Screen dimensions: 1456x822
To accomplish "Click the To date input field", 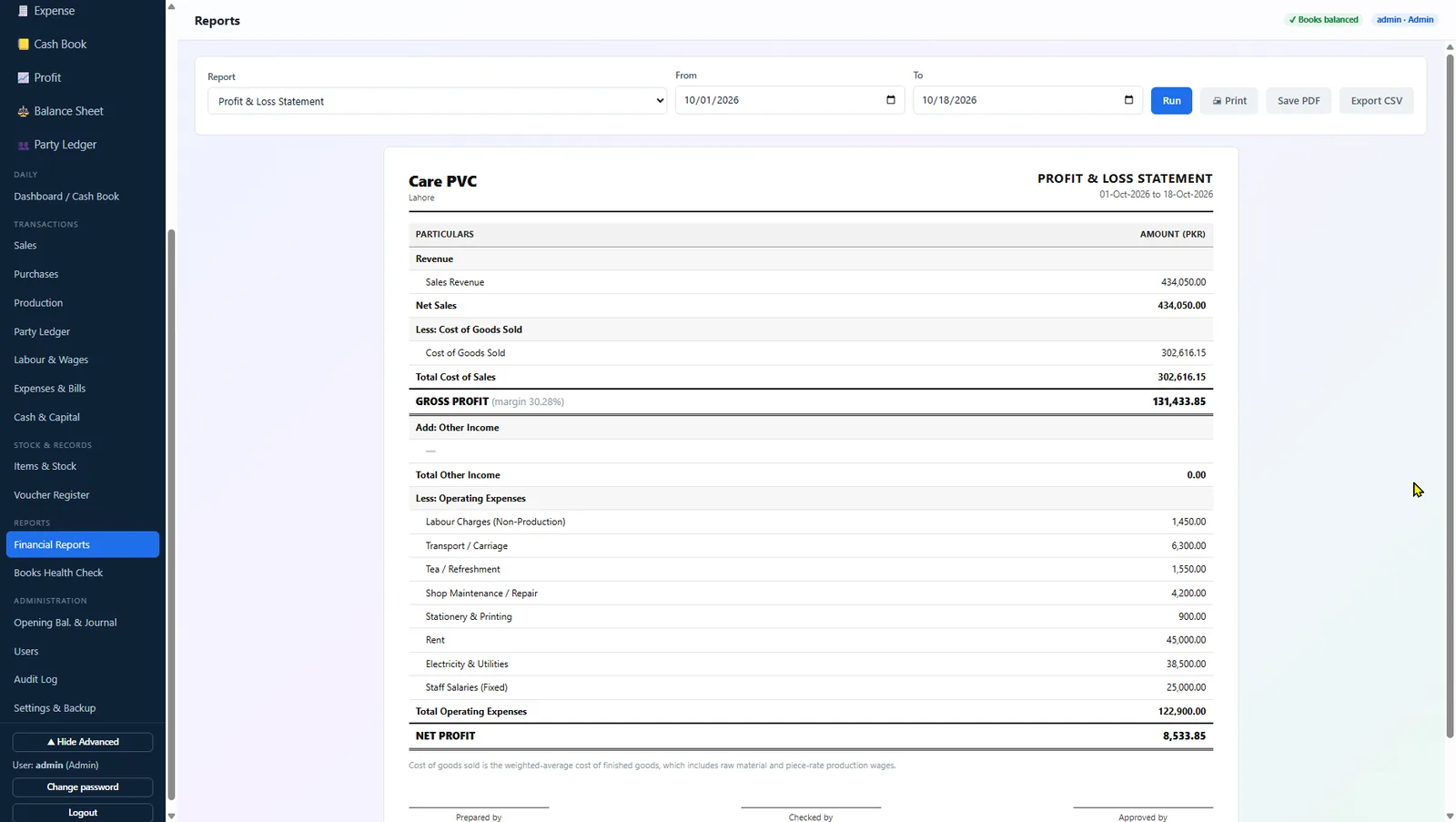I will point(1027,100).
